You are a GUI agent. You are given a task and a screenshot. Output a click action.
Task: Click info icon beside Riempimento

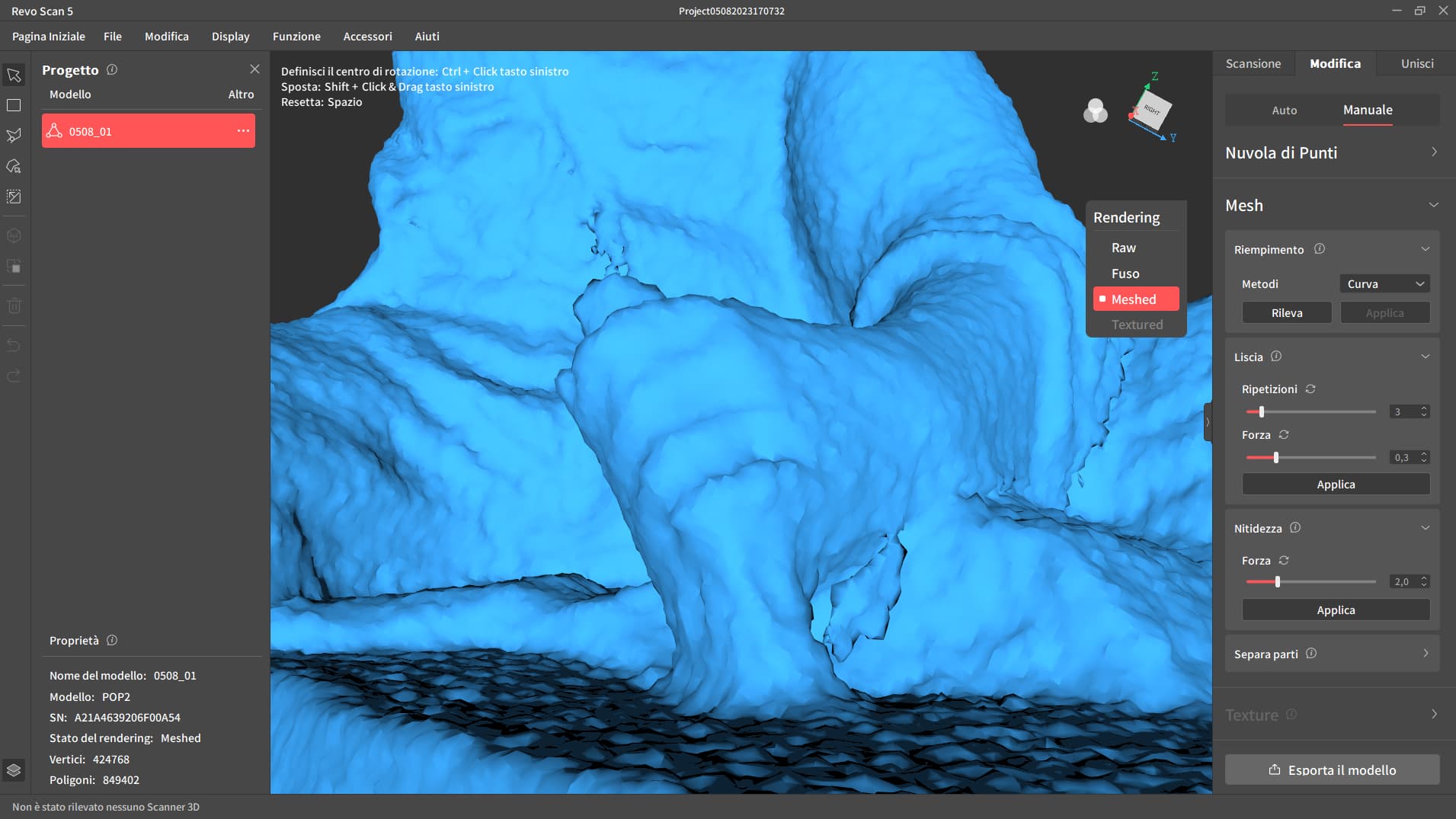[1320, 249]
